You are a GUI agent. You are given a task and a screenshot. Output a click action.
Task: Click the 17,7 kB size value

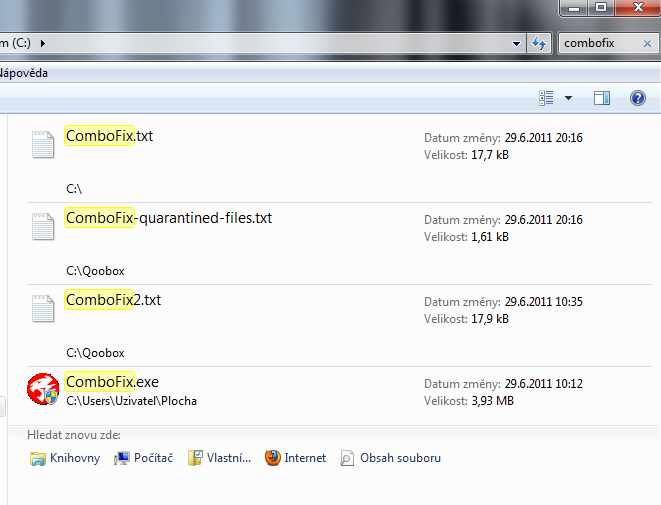490,155
